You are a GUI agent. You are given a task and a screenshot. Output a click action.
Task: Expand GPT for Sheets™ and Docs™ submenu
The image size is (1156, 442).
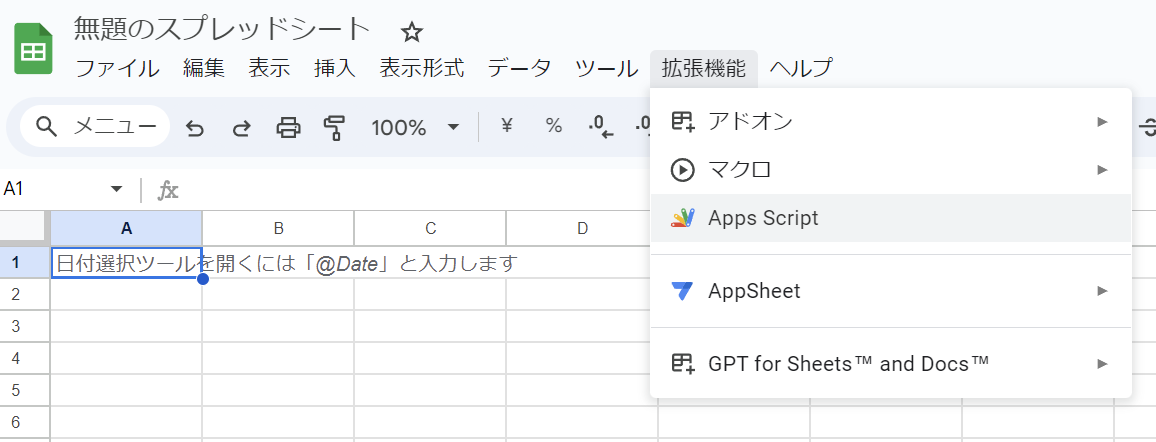[891, 362]
